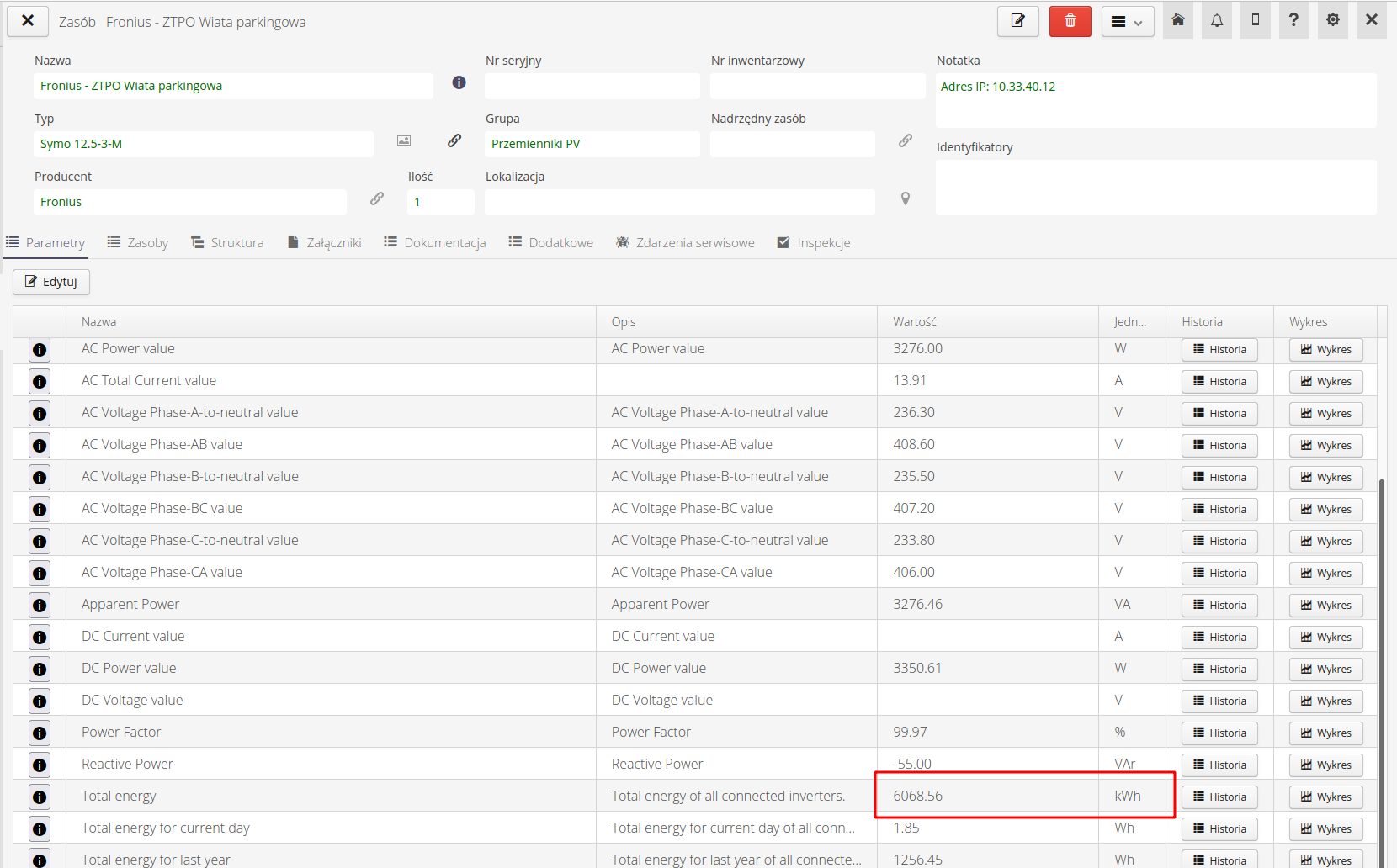Open the Zdarzenia serwisowe tab
This screenshot has height=868, width=1397.
685,243
